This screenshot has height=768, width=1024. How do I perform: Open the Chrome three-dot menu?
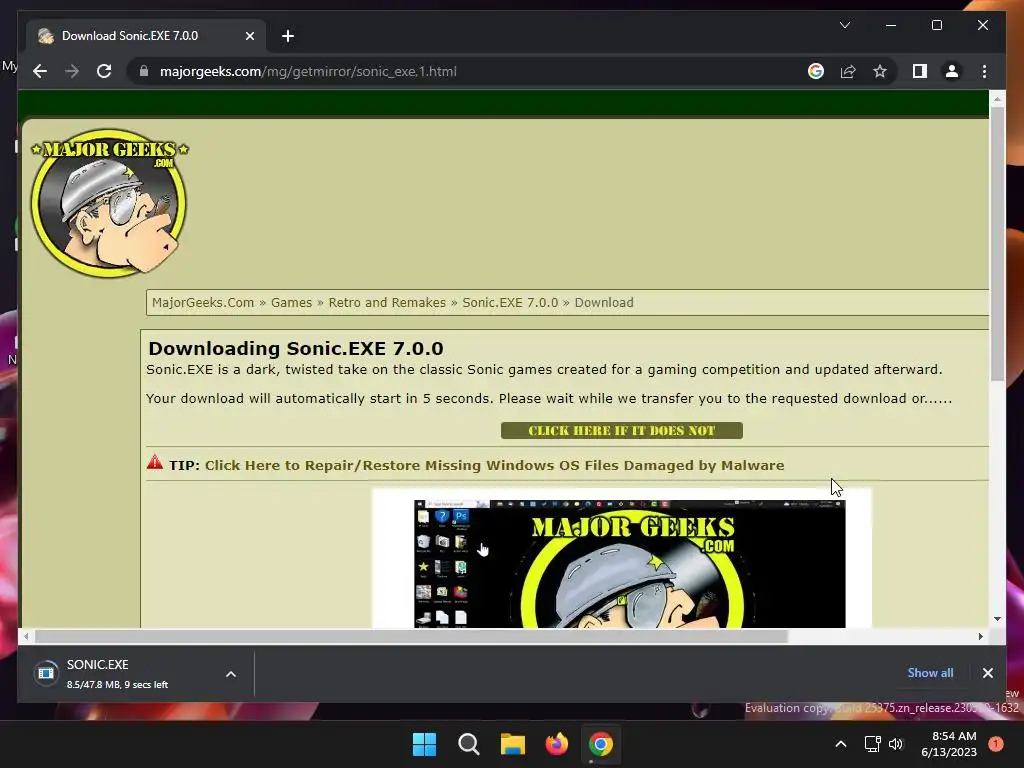click(984, 71)
